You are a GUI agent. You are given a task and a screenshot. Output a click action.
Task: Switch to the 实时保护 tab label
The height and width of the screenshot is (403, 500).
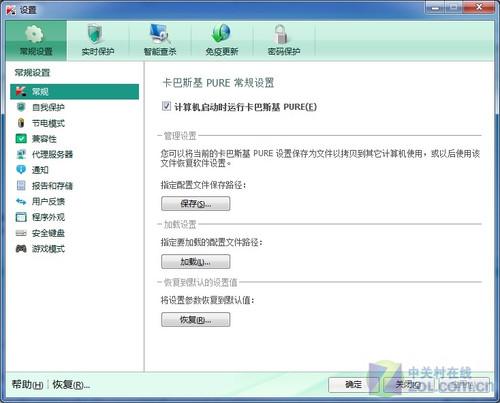98,52
